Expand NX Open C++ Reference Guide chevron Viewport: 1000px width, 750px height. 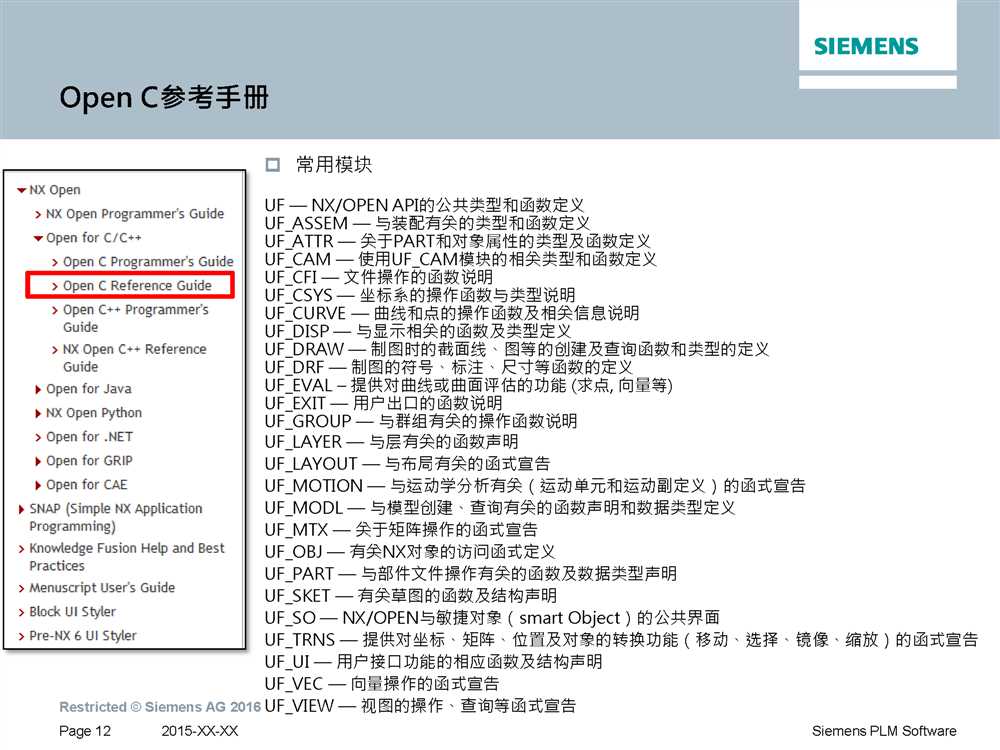(55, 350)
